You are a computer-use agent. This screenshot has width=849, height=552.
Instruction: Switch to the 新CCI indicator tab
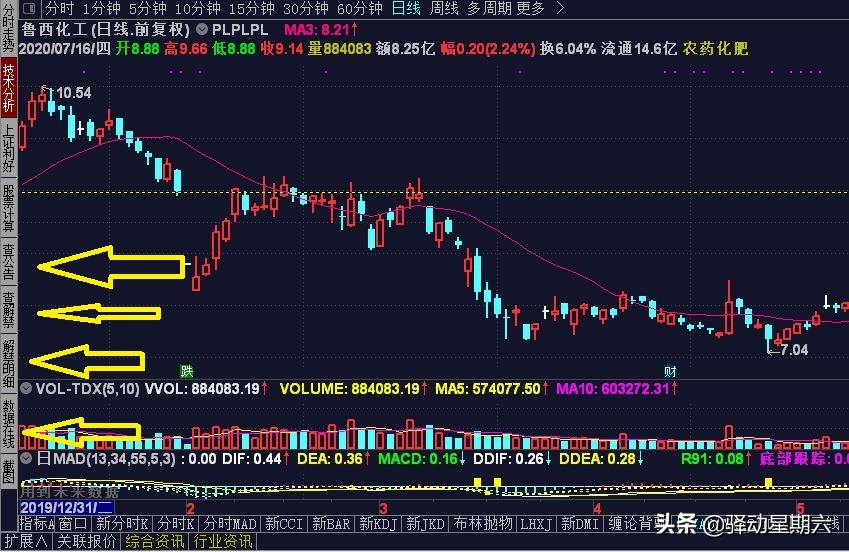[x=284, y=524]
